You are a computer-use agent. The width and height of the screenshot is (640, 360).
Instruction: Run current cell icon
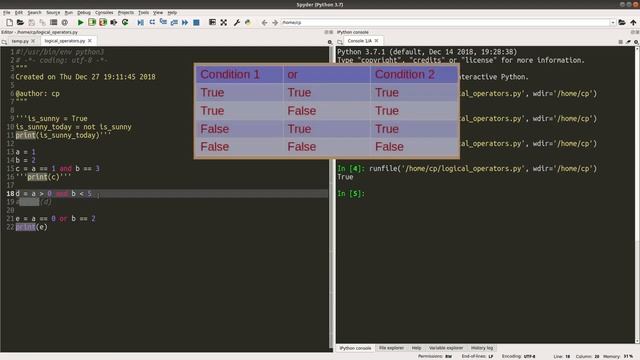pos(92,22)
